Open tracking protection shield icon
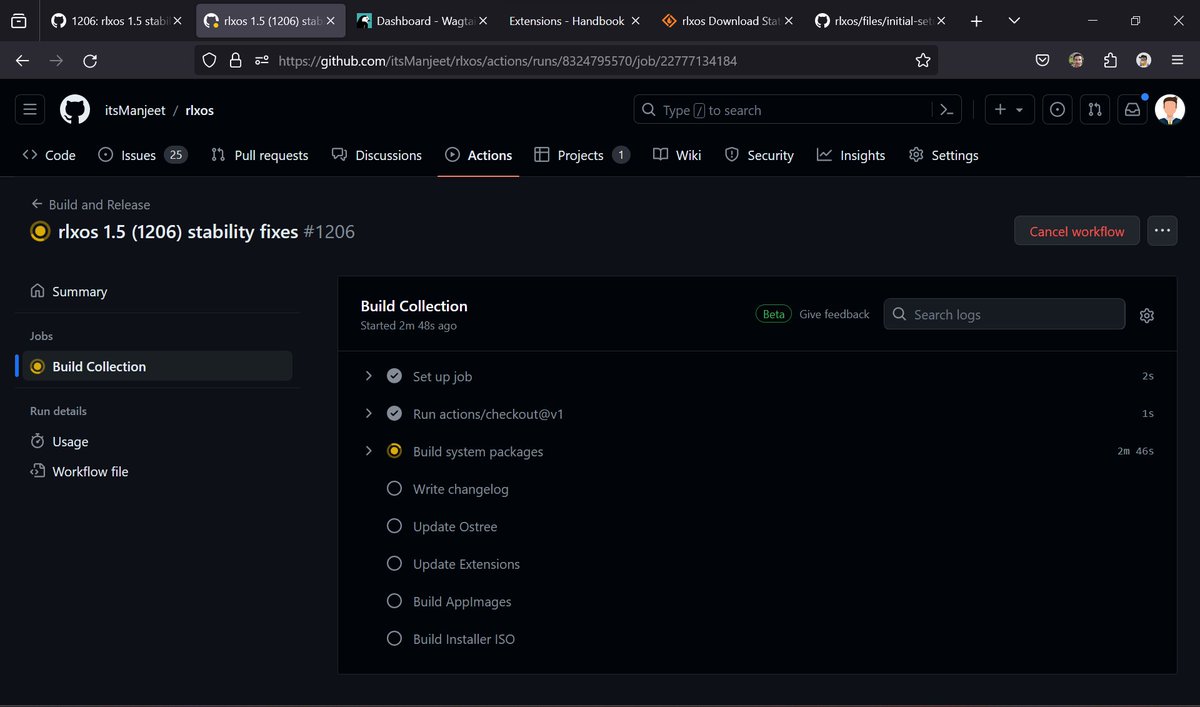Image resolution: width=1200 pixels, height=707 pixels. pyautogui.click(x=209, y=60)
